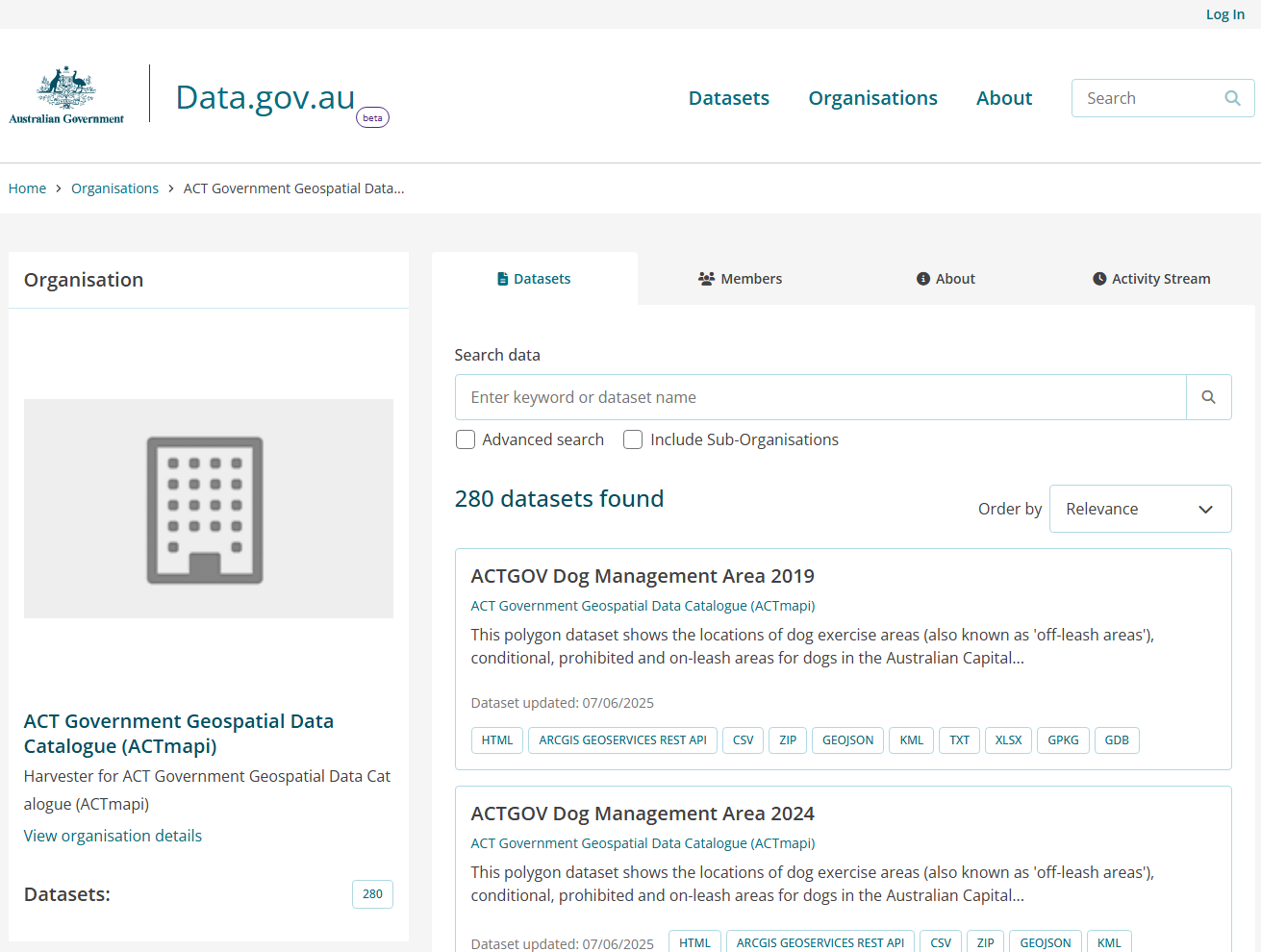
Task: Click the header search magnifier icon
Action: (1232, 98)
